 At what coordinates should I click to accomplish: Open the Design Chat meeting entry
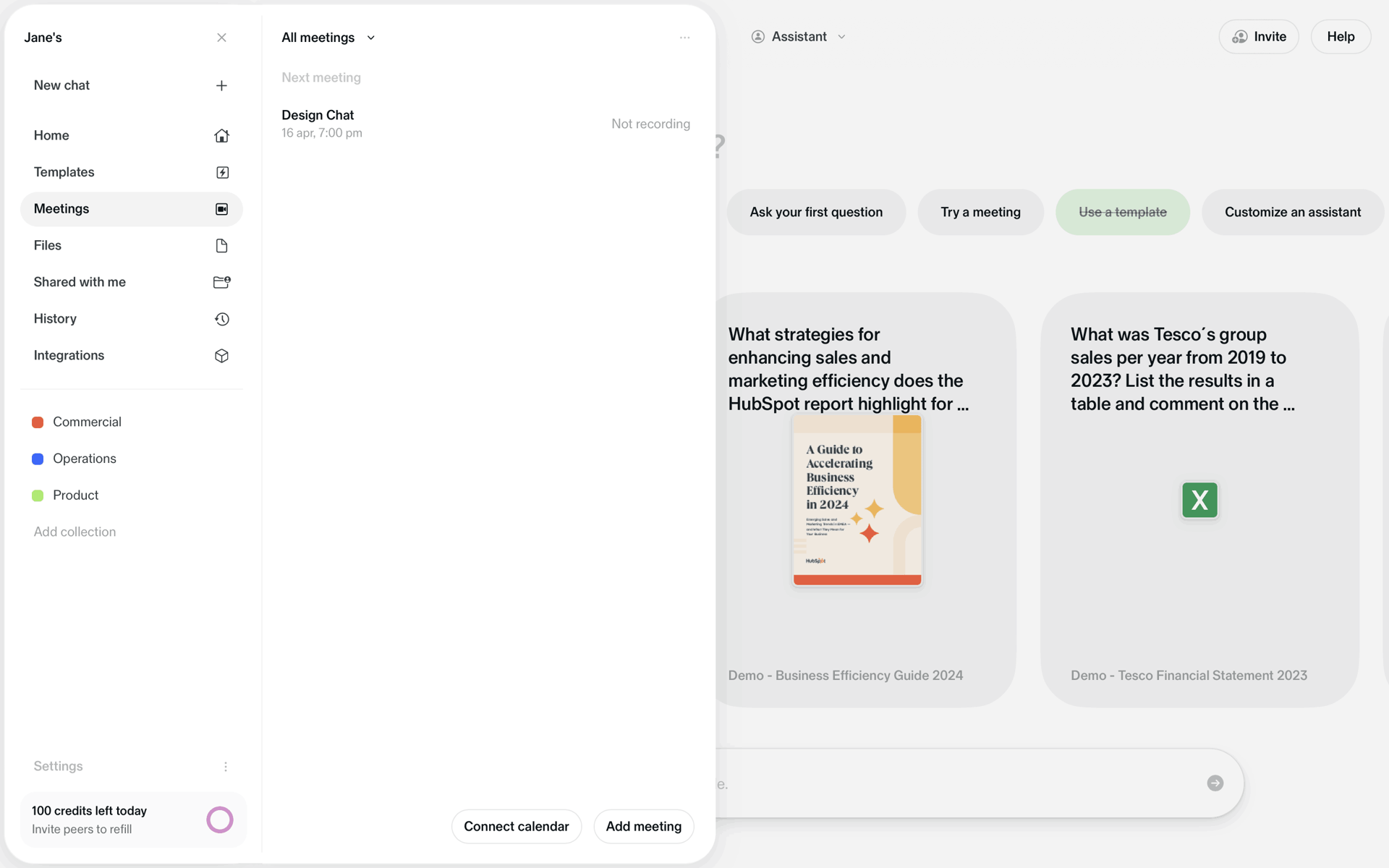click(485, 124)
